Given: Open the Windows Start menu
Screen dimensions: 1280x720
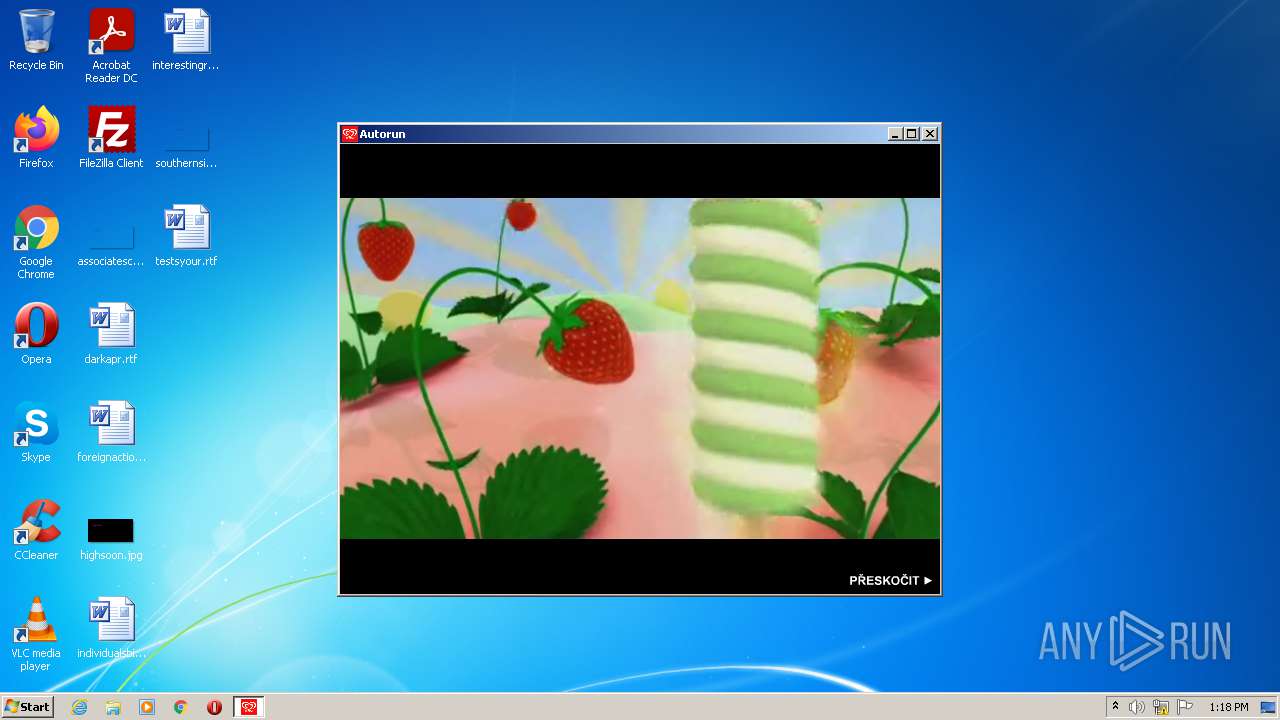Looking at the screenshot, I should (27, 707).
